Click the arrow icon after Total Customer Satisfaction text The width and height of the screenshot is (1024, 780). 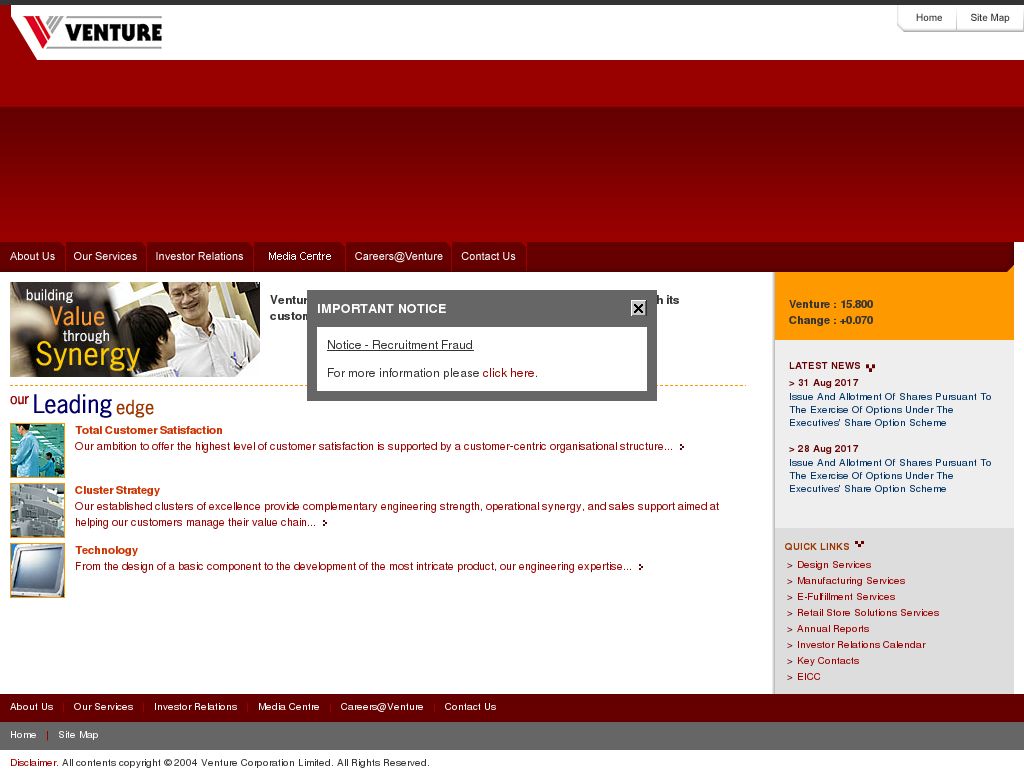click(x=681, y=447)
